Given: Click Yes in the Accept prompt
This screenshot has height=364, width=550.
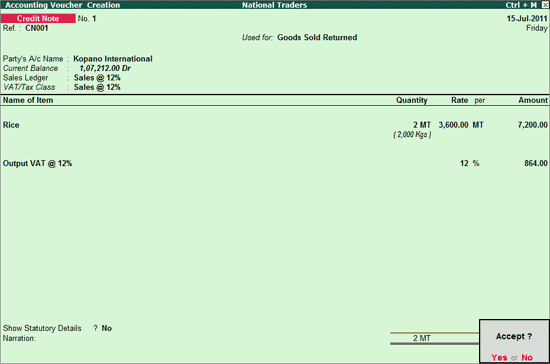Looking at the screenshot, I should tap(499, 357).
